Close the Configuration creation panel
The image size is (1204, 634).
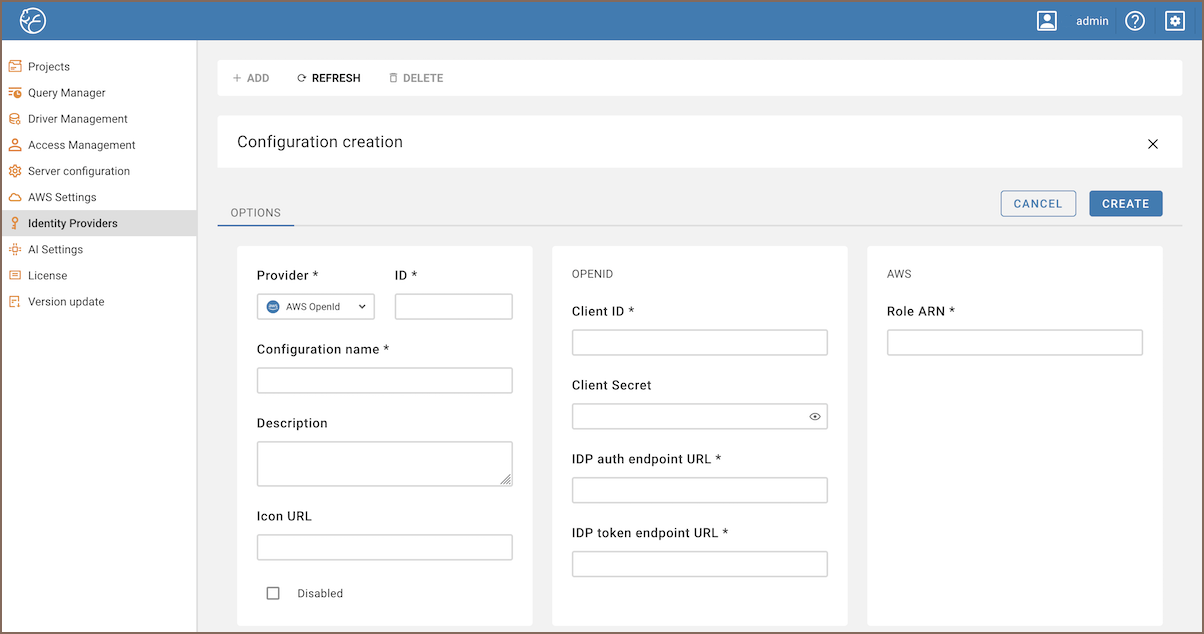1153,144
